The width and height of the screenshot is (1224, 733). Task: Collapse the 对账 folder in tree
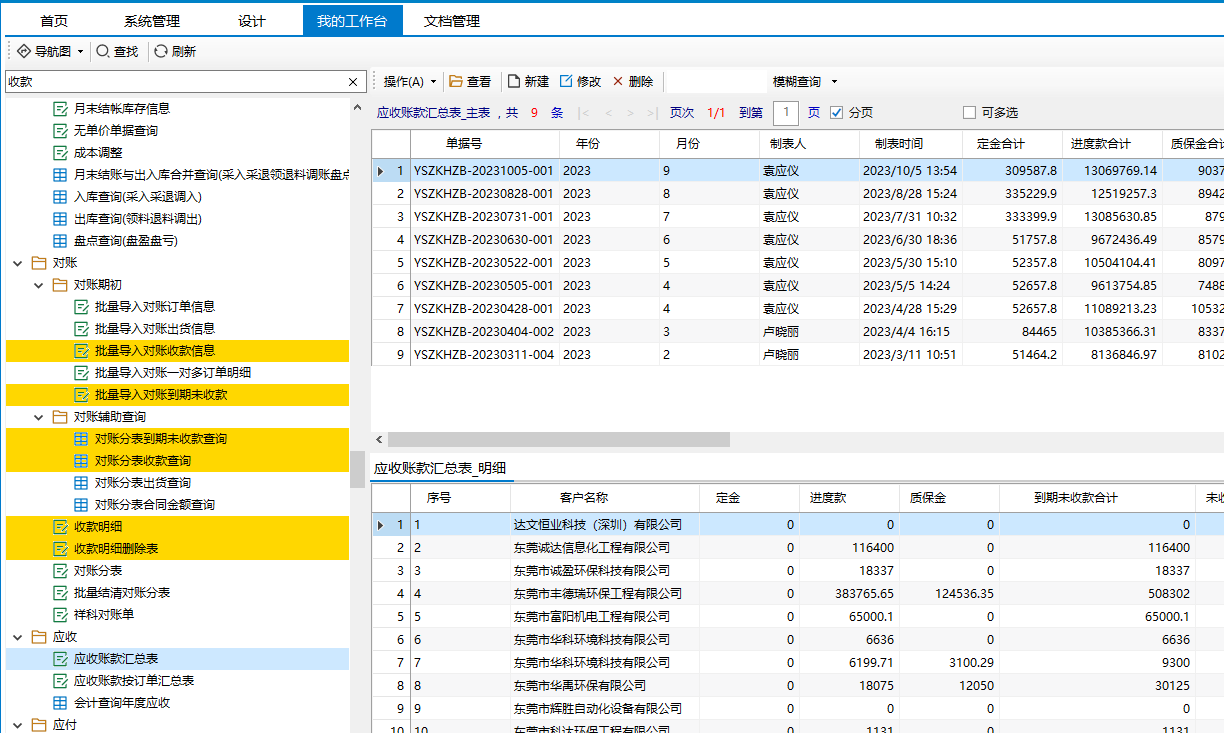coord(18,263)
